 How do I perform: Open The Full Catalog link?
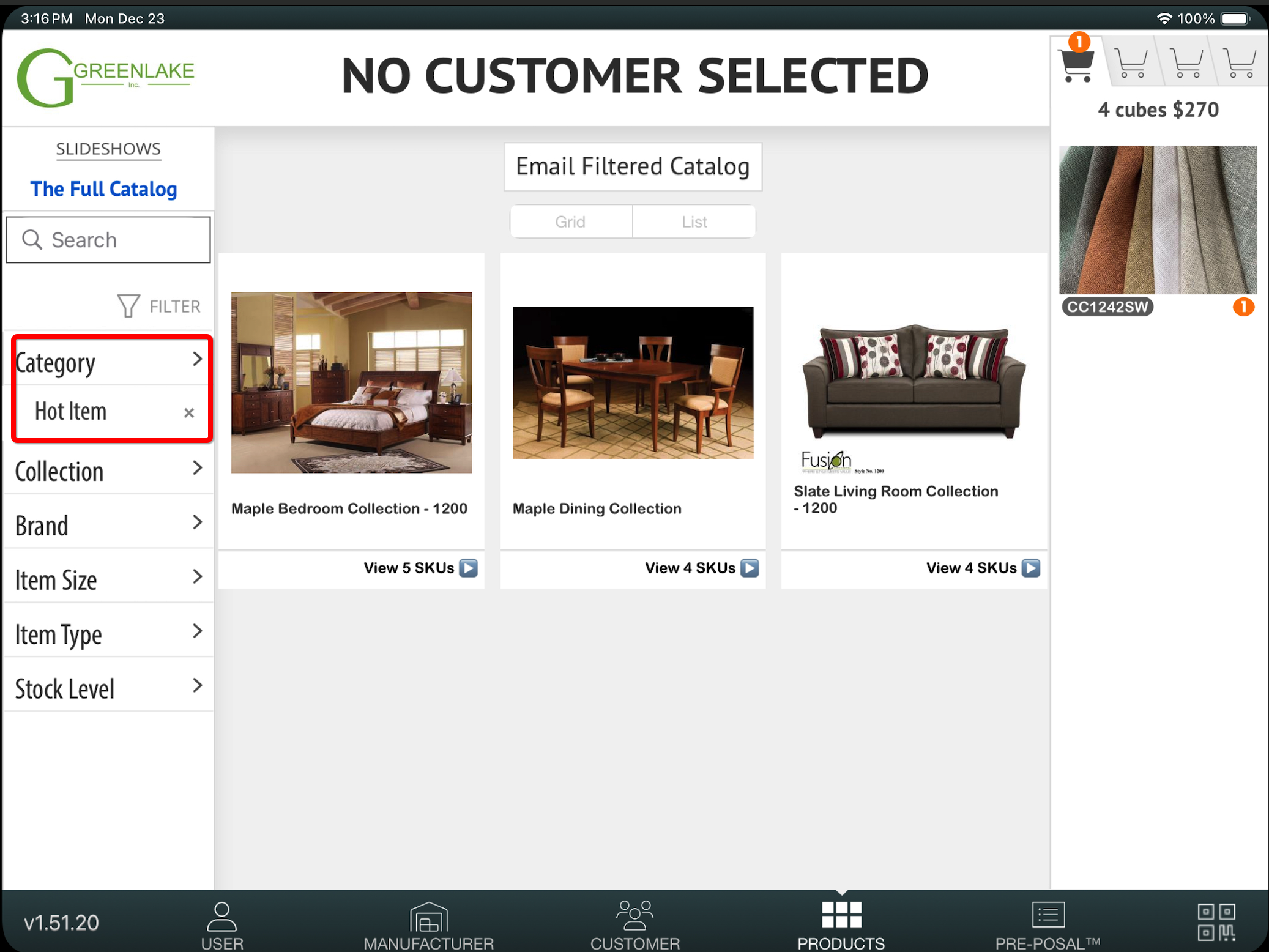tap(104, 189)
